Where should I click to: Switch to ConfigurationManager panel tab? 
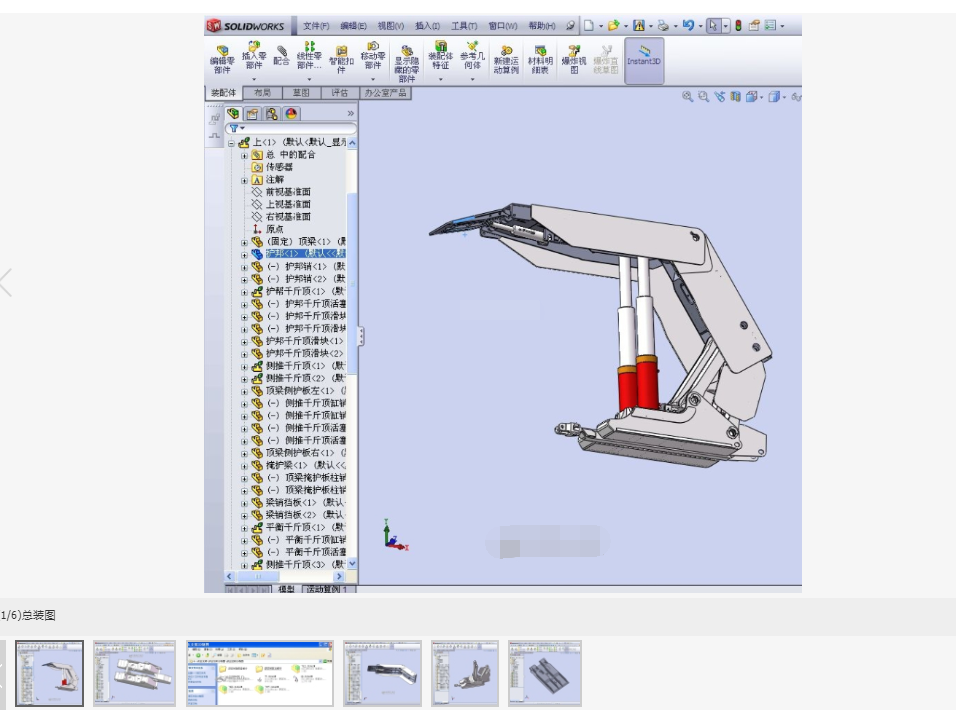coord(272,113)
